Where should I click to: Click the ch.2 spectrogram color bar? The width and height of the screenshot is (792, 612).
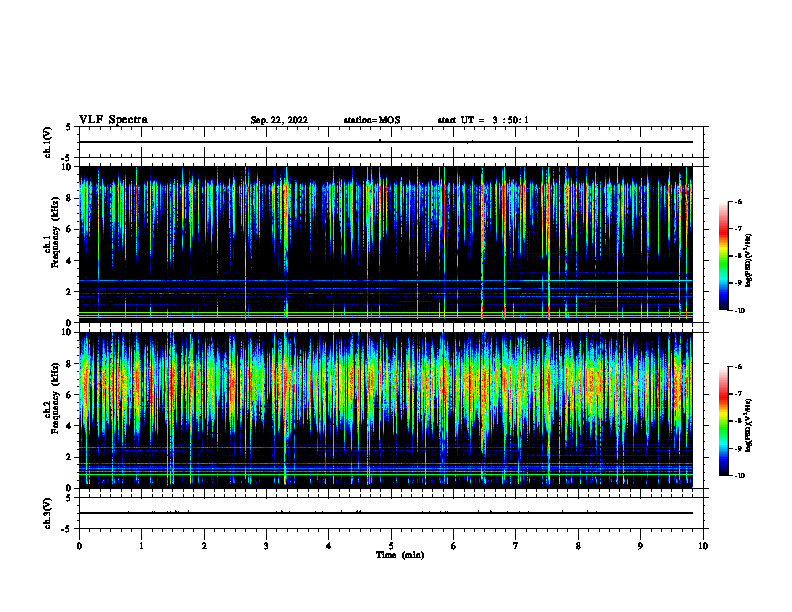(x=723, y=421)
